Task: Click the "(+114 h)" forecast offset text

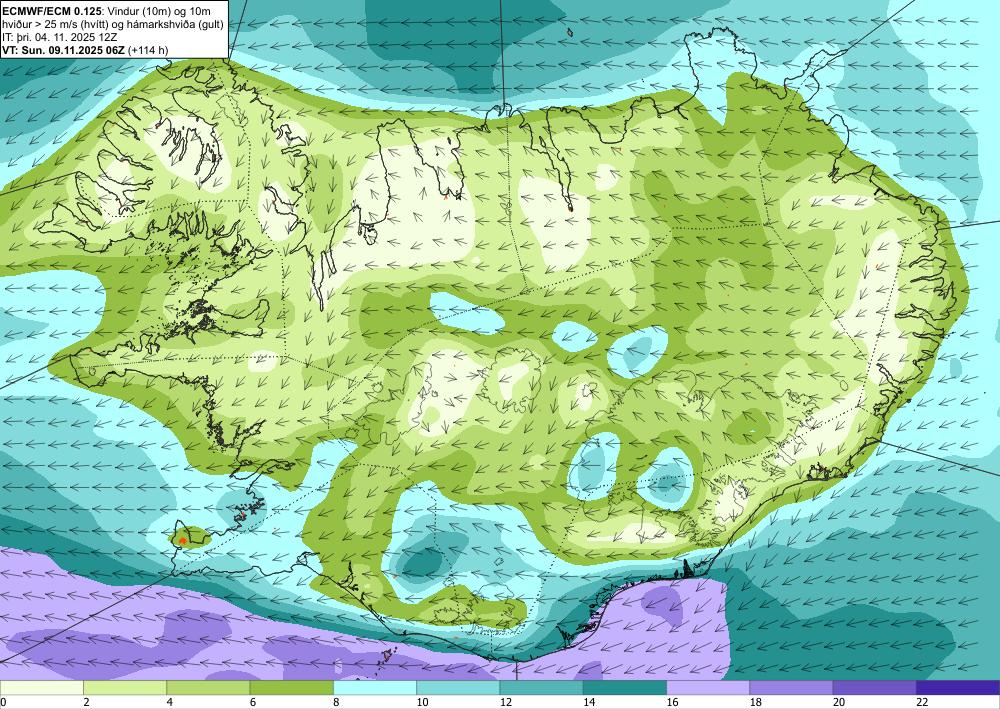Action: click(149, 50)
